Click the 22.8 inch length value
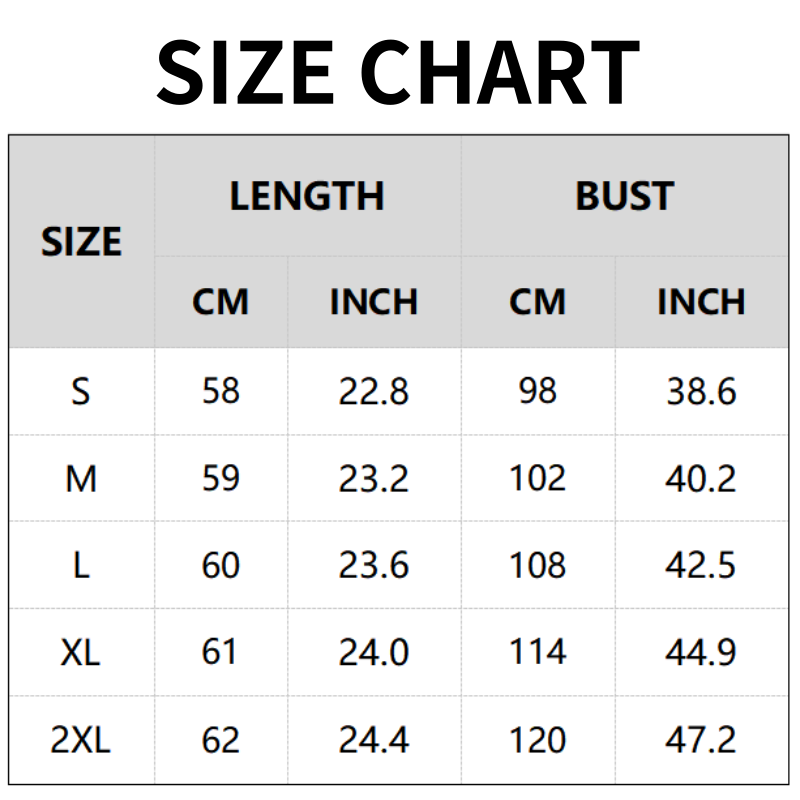Viewport: 800px width, 800px height. [x=374, y=391]
